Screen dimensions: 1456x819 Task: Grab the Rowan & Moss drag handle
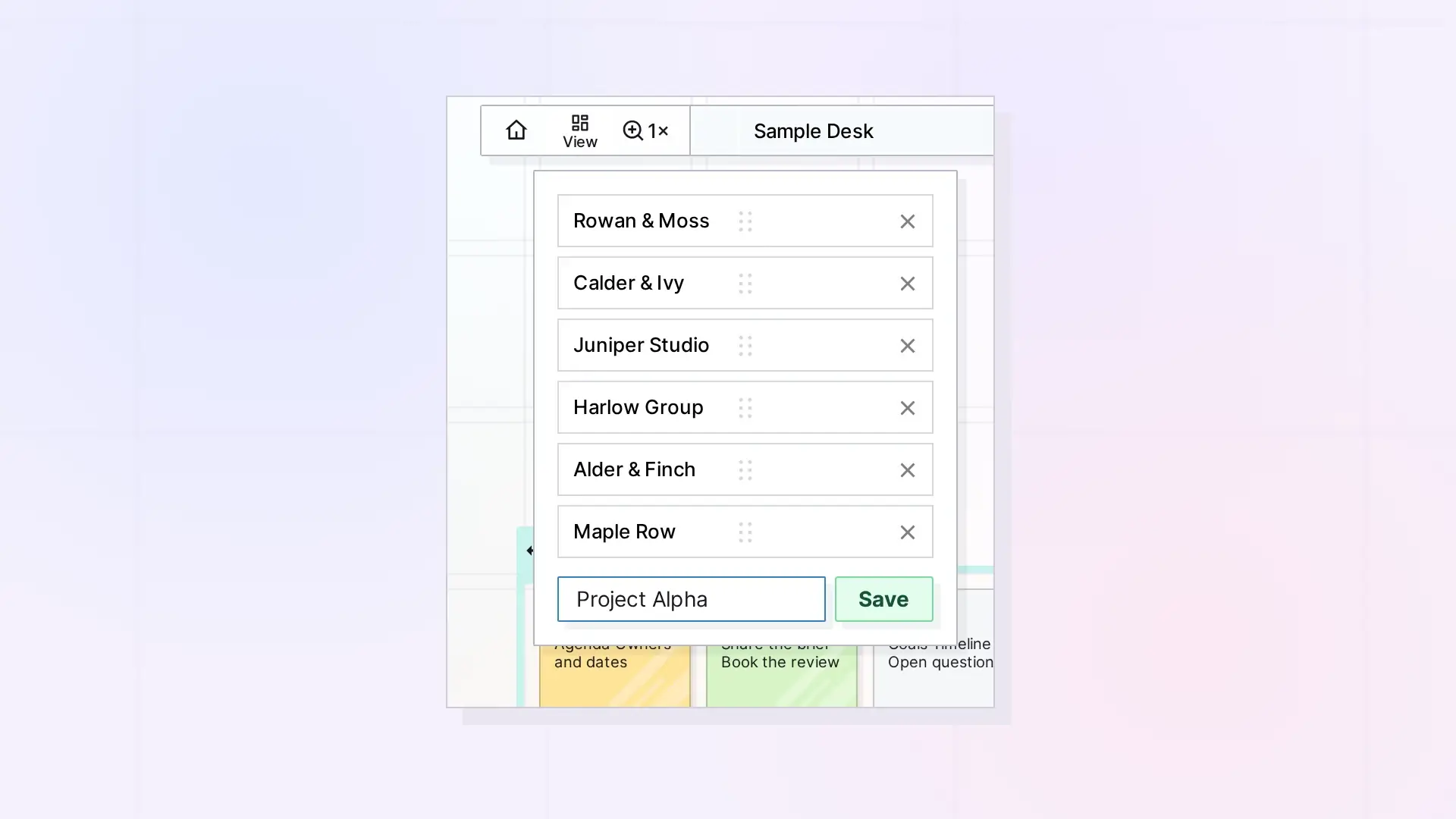pos(745,221)
